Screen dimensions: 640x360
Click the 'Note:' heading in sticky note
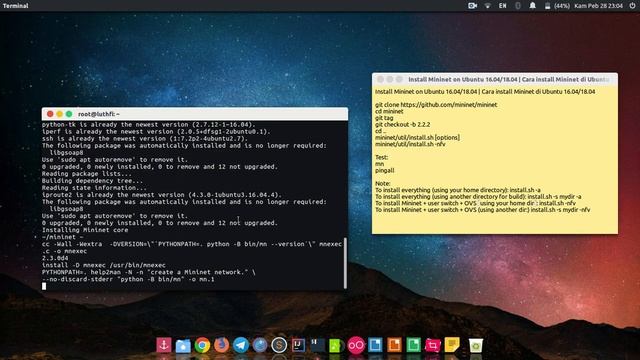[382, 183]
